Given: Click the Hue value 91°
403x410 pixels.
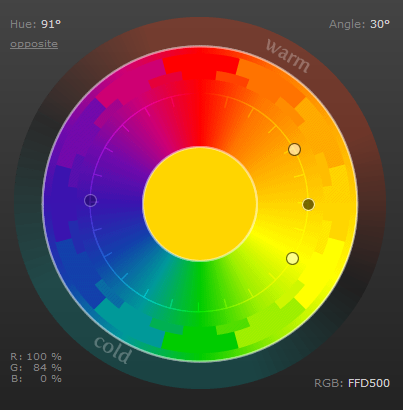Looking at the screenshot, I should click(x=51, y=24).
